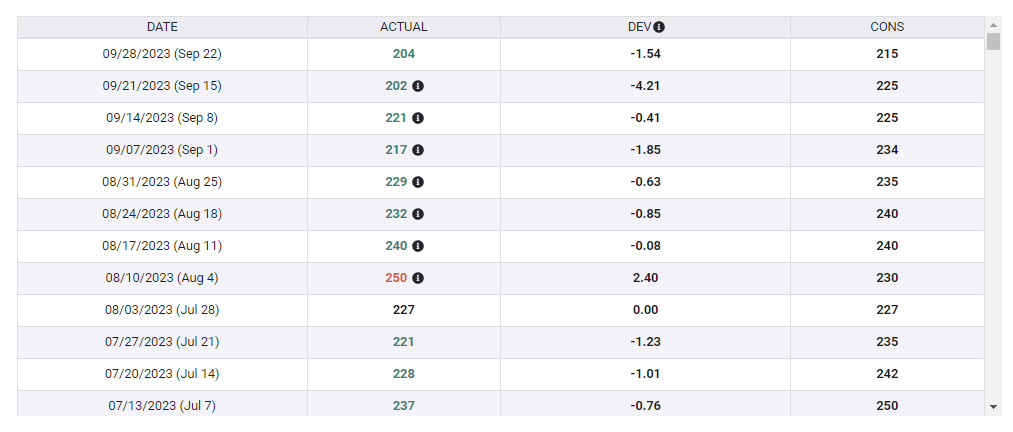Click info icon beside actual value 202

[x=418, y=86]
